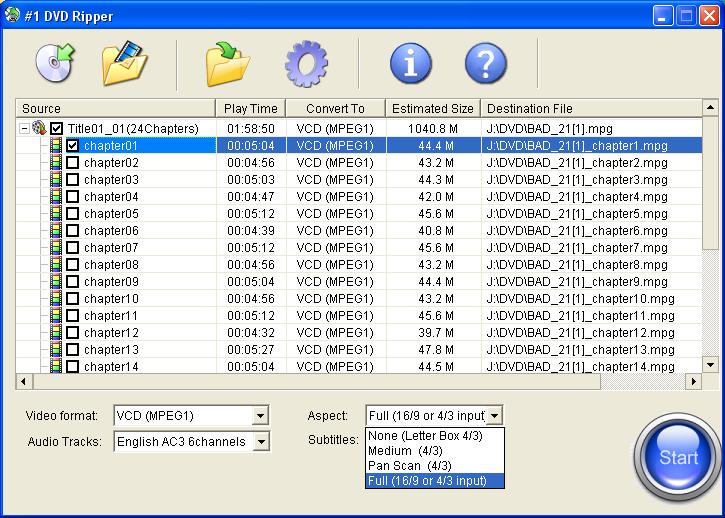Click the film strip icon for chapter10
This screenshot has height=518, width=725.
click(55, 298)
